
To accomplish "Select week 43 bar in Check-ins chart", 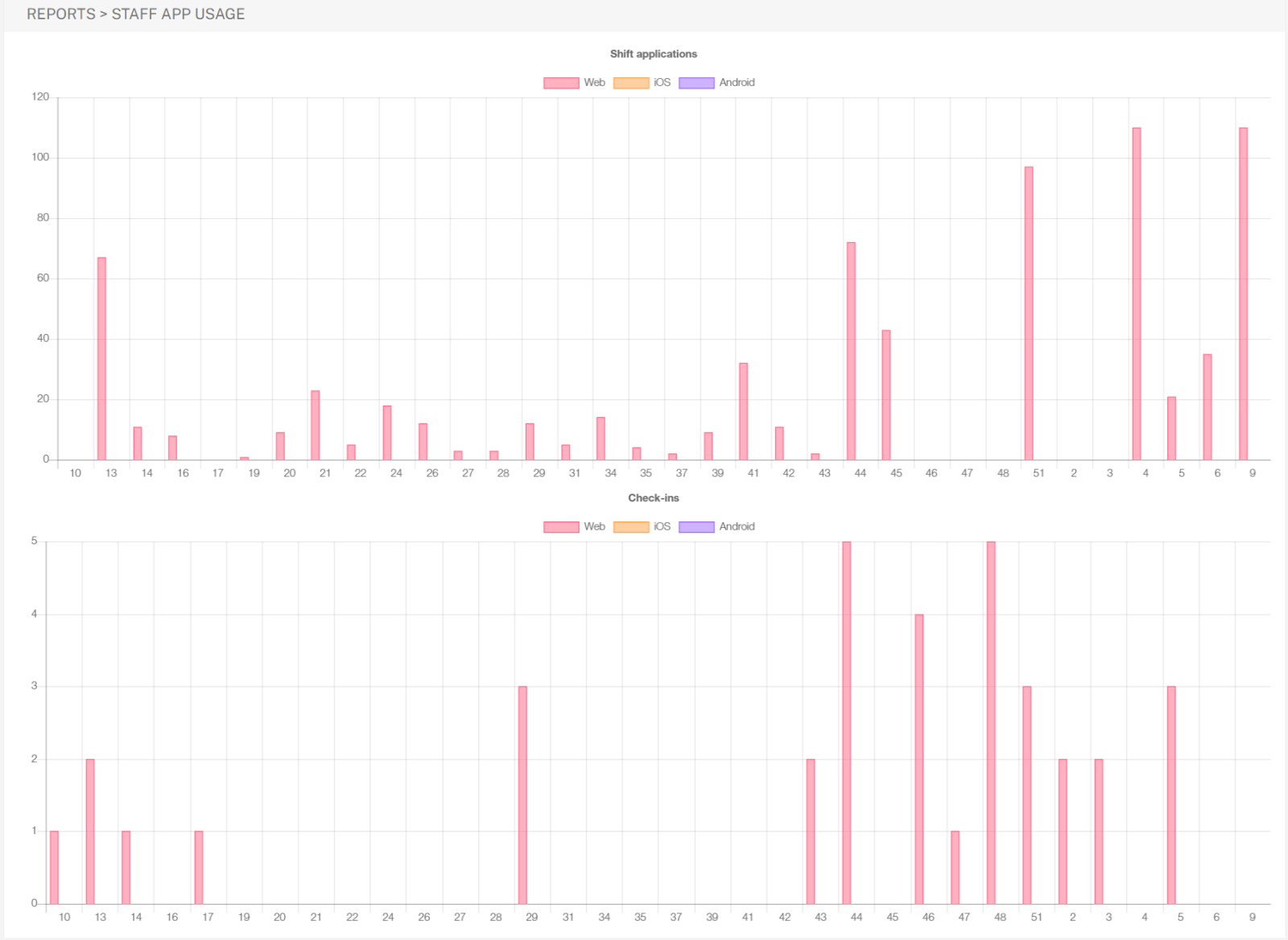I will (811, 831).
